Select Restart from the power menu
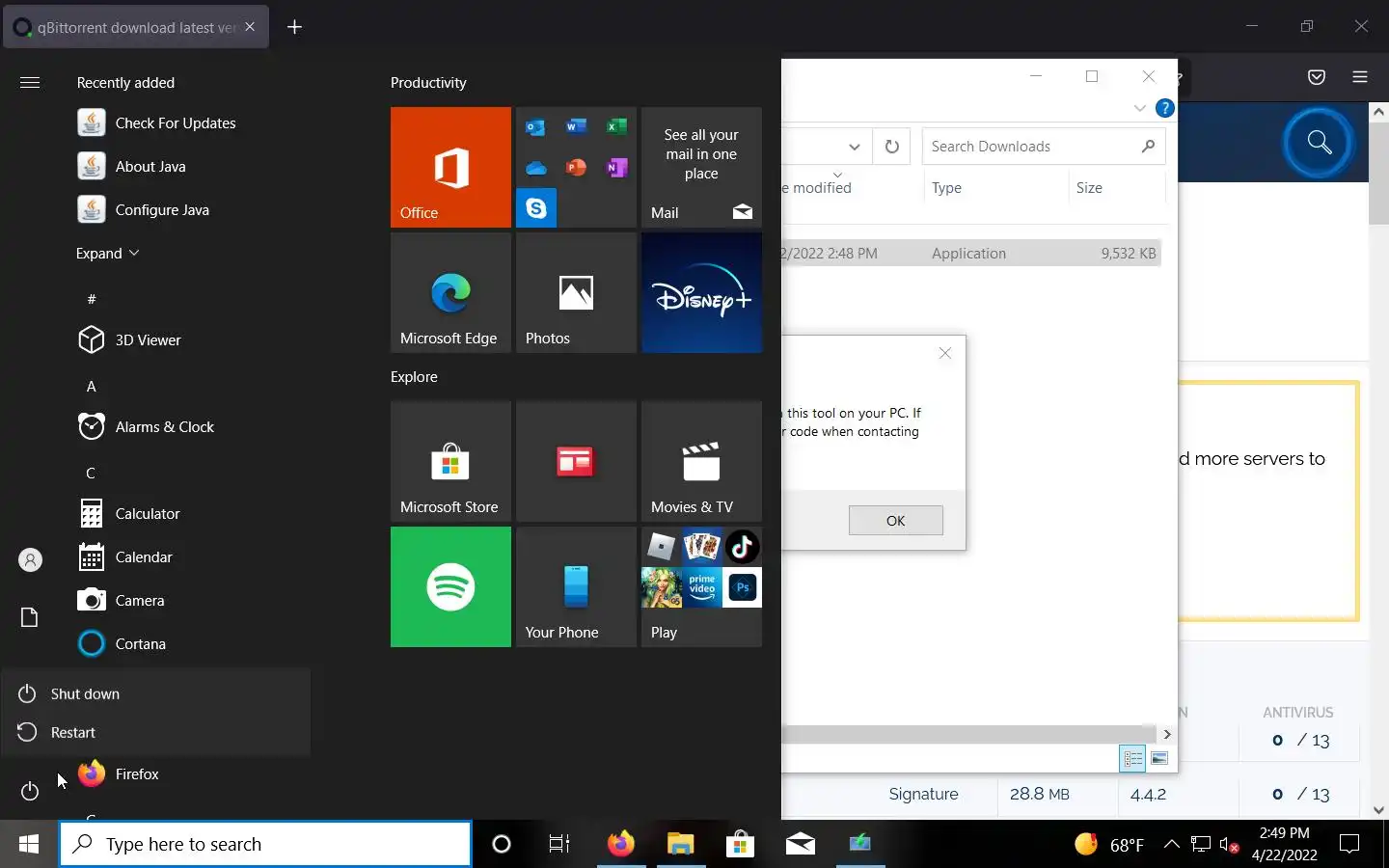1389x868 pixels. tap(156, 732)
